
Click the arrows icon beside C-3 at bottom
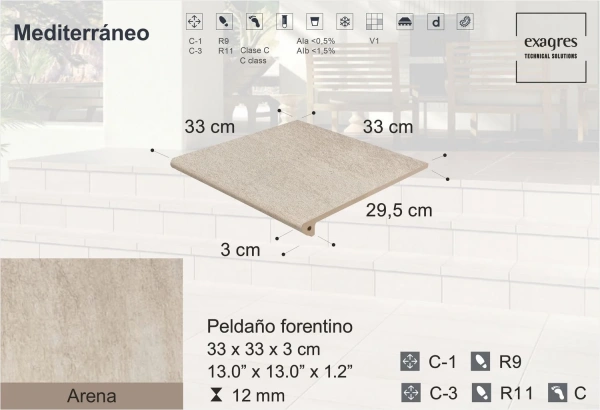tap(408, 390)
